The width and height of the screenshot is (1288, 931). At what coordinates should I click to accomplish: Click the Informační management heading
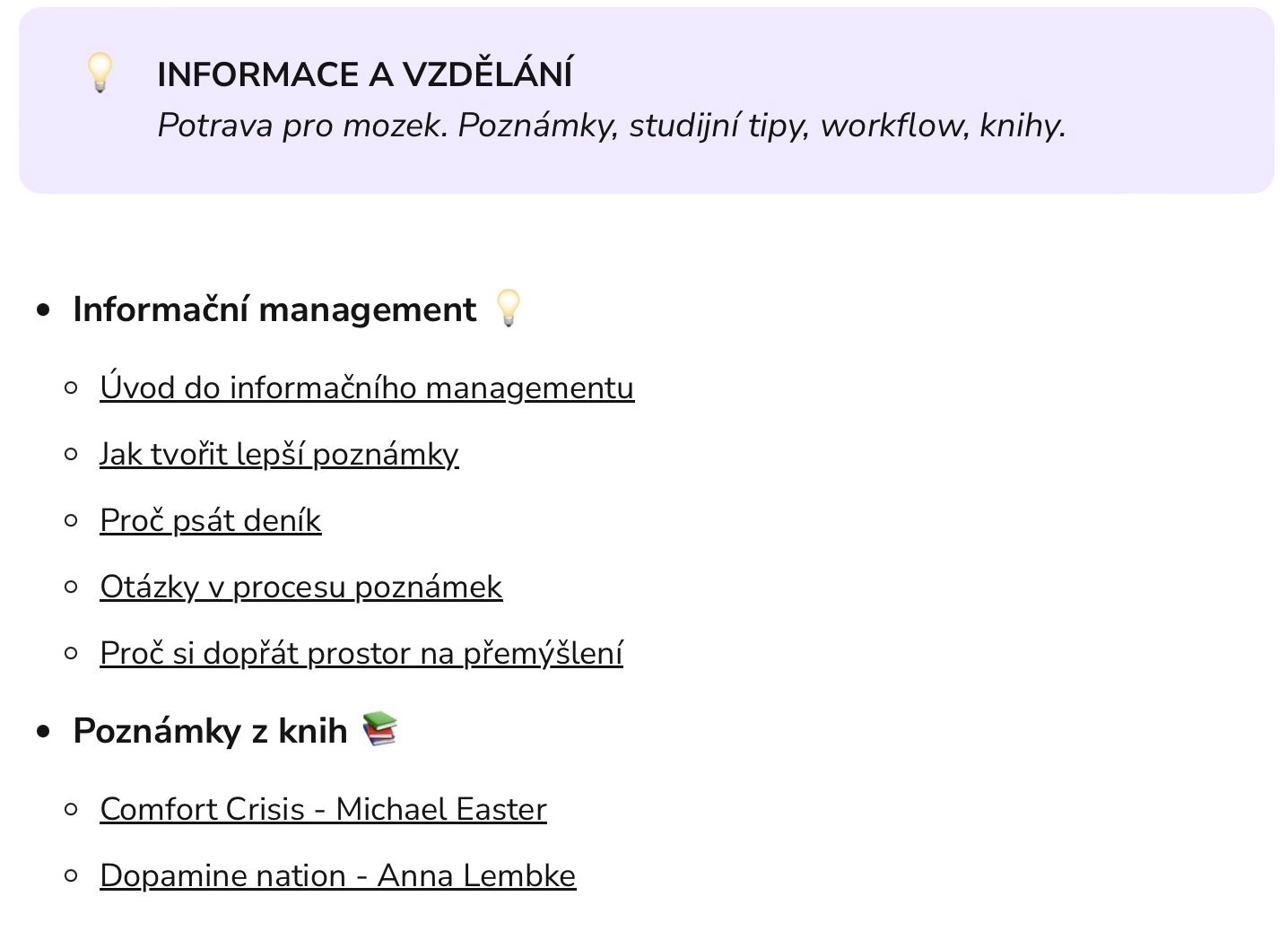[274, 309]
